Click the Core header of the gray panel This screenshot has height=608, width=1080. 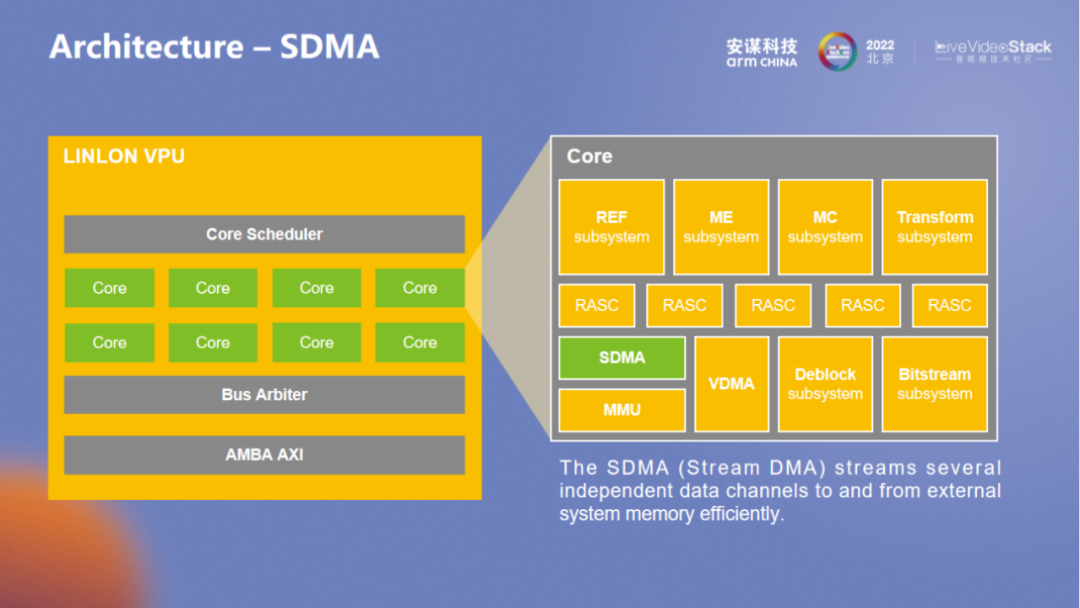point(590,156)
